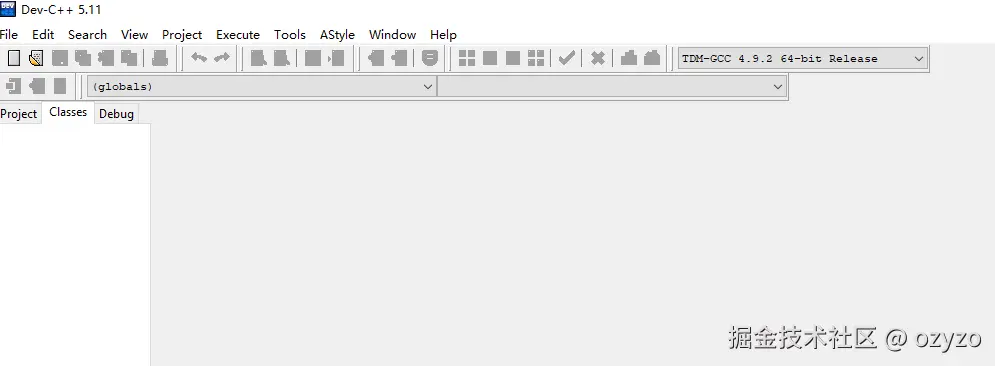Viewport: 995px width, 366px height.
Task: Open the View menu
Action: point(135,34)
